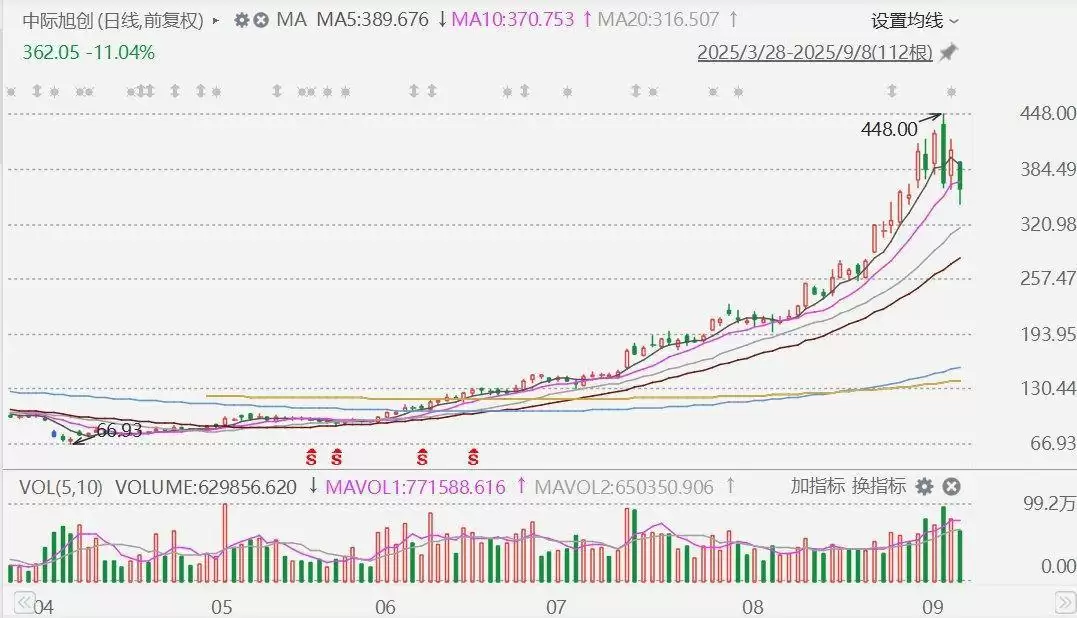Click the 448.00 high price label
Screen dimensions: 1077x618
pos(888,129)
